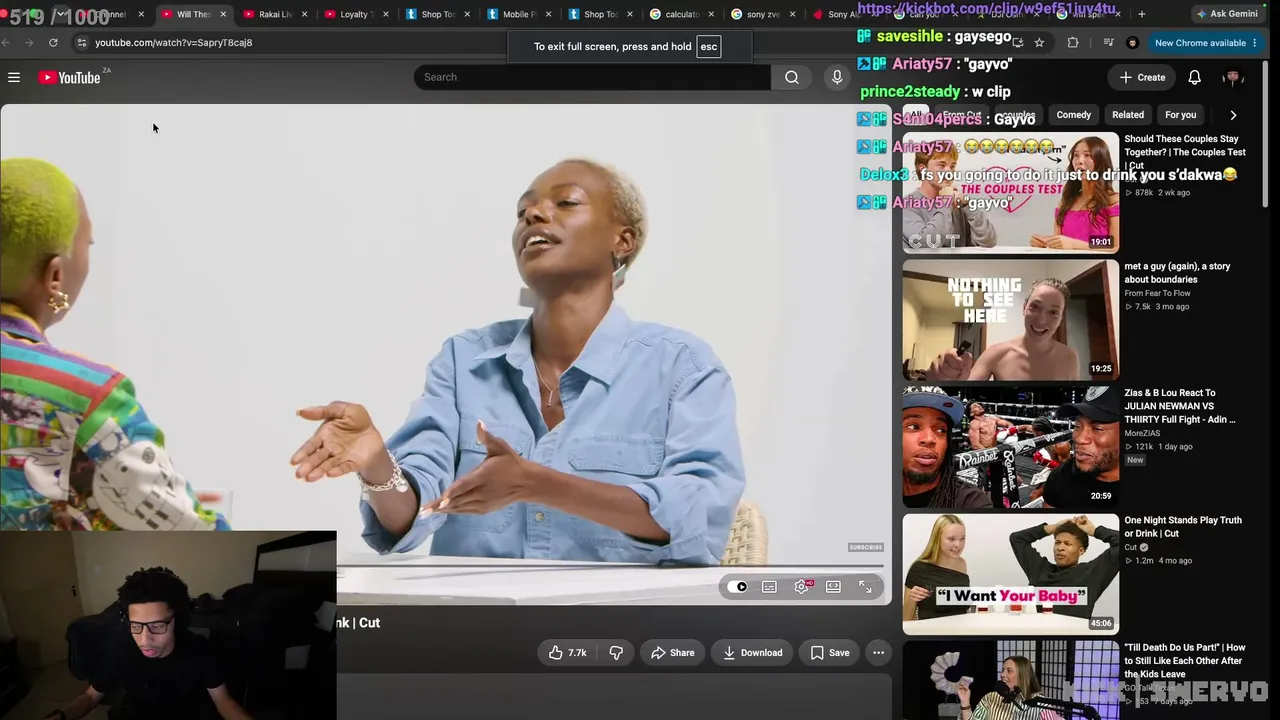The height and width of the screenshot is (720, 1280).
Task: Click the Download button
Action: pos(753,653)
